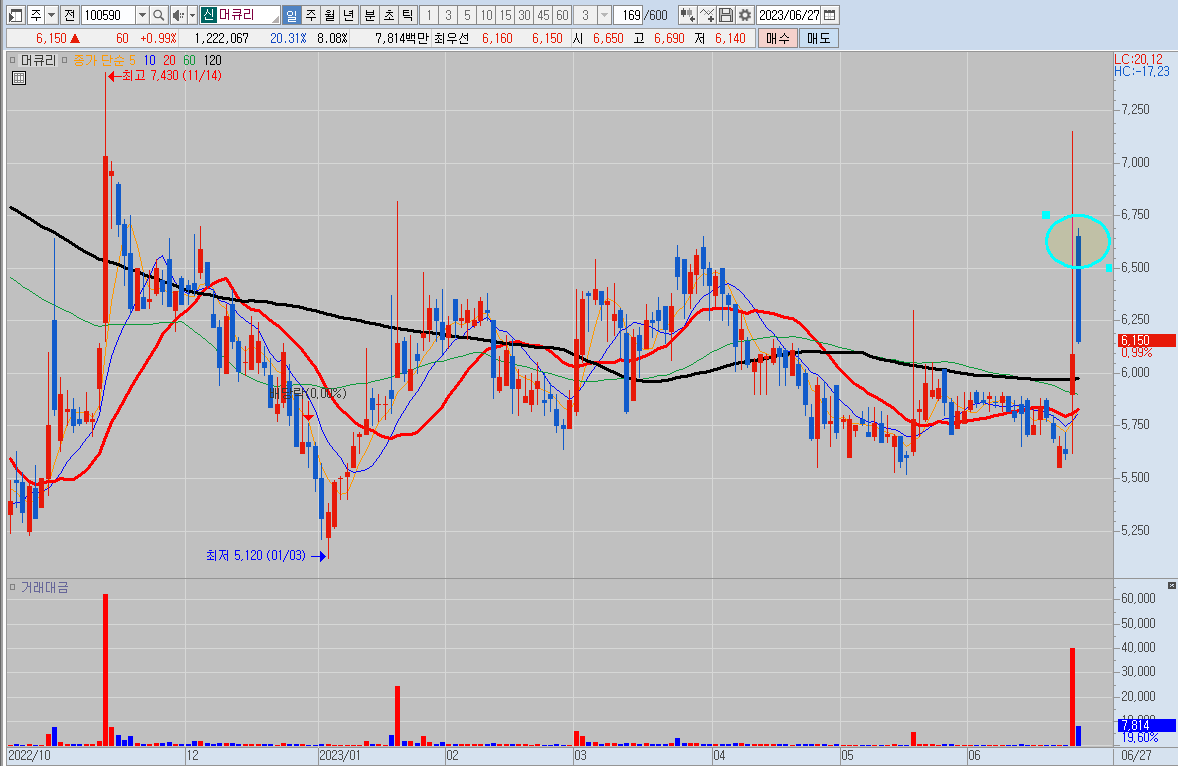Click the 최고 7,430 (11/14) high label

171,75
